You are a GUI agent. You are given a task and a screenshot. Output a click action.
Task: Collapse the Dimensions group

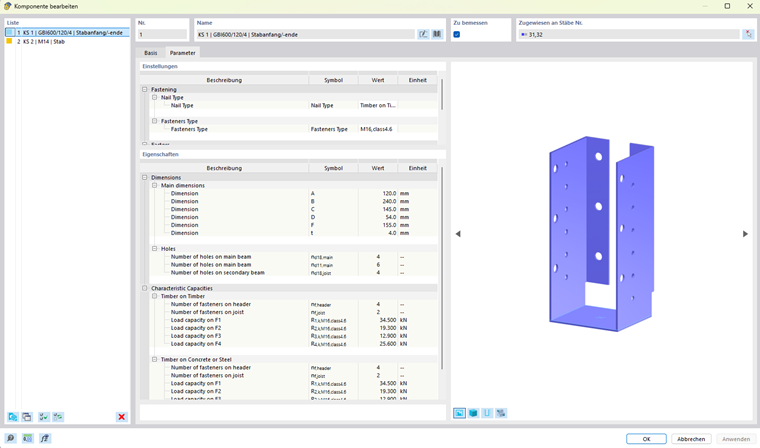[x=144, y=177]
